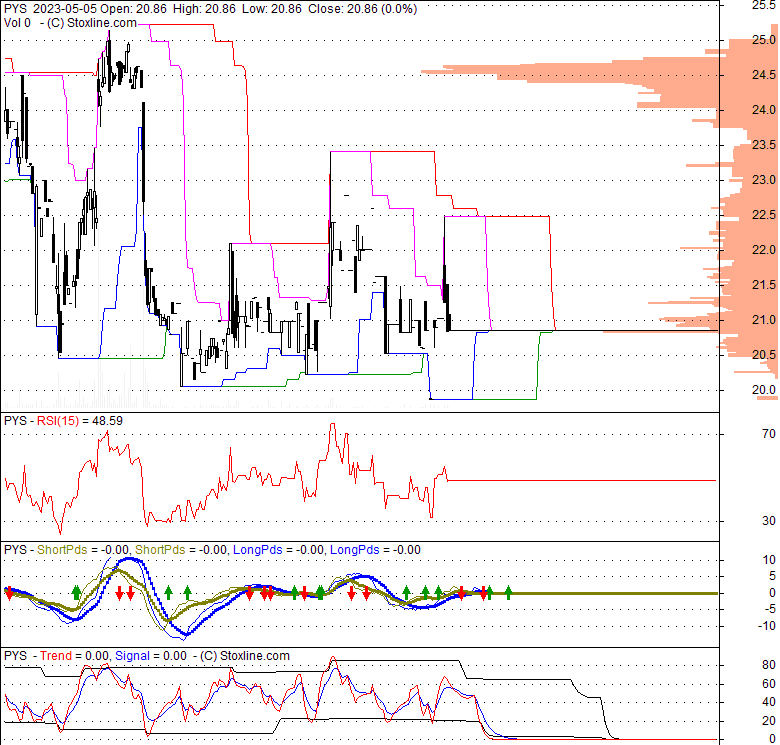Click the 22.0 price axis label
This screenshot has width=780, height=745.
(x=764, y=250)
